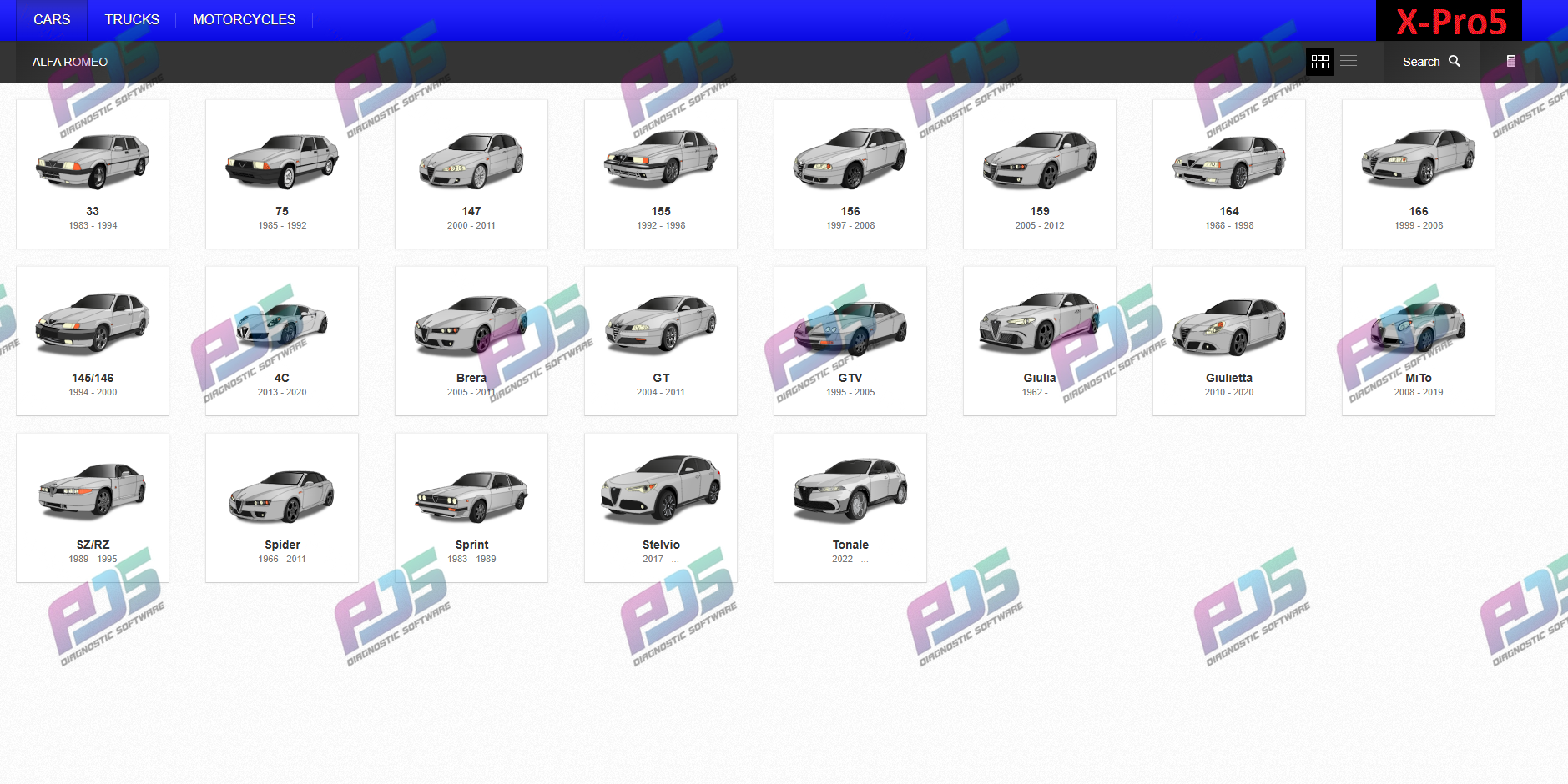Open the TRUCKS tab
The width and height of the screenshot is (1568, 784).
click(x=132, y=19)
